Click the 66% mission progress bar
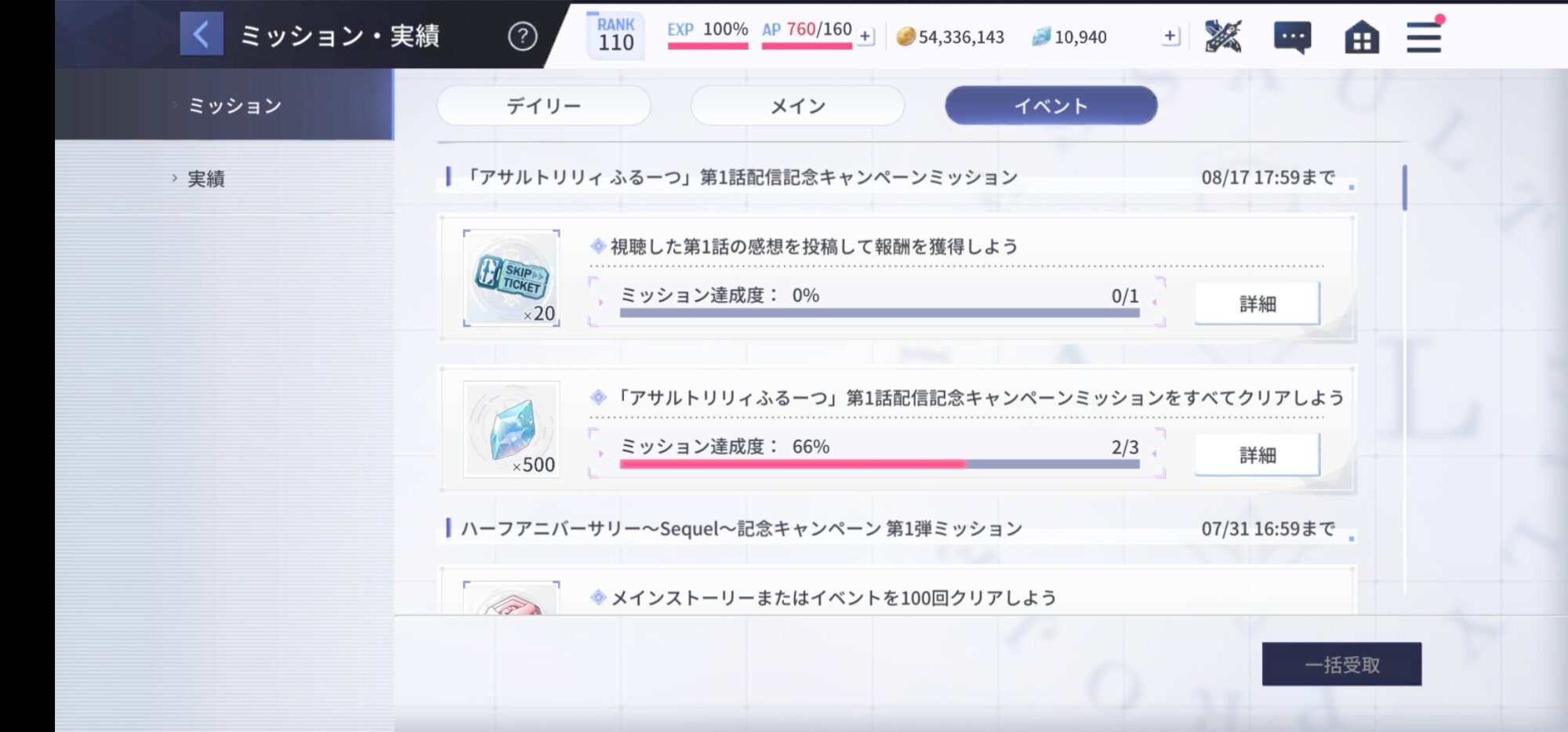Viewport: 1568px width, 732px height. tap(879, 464)
